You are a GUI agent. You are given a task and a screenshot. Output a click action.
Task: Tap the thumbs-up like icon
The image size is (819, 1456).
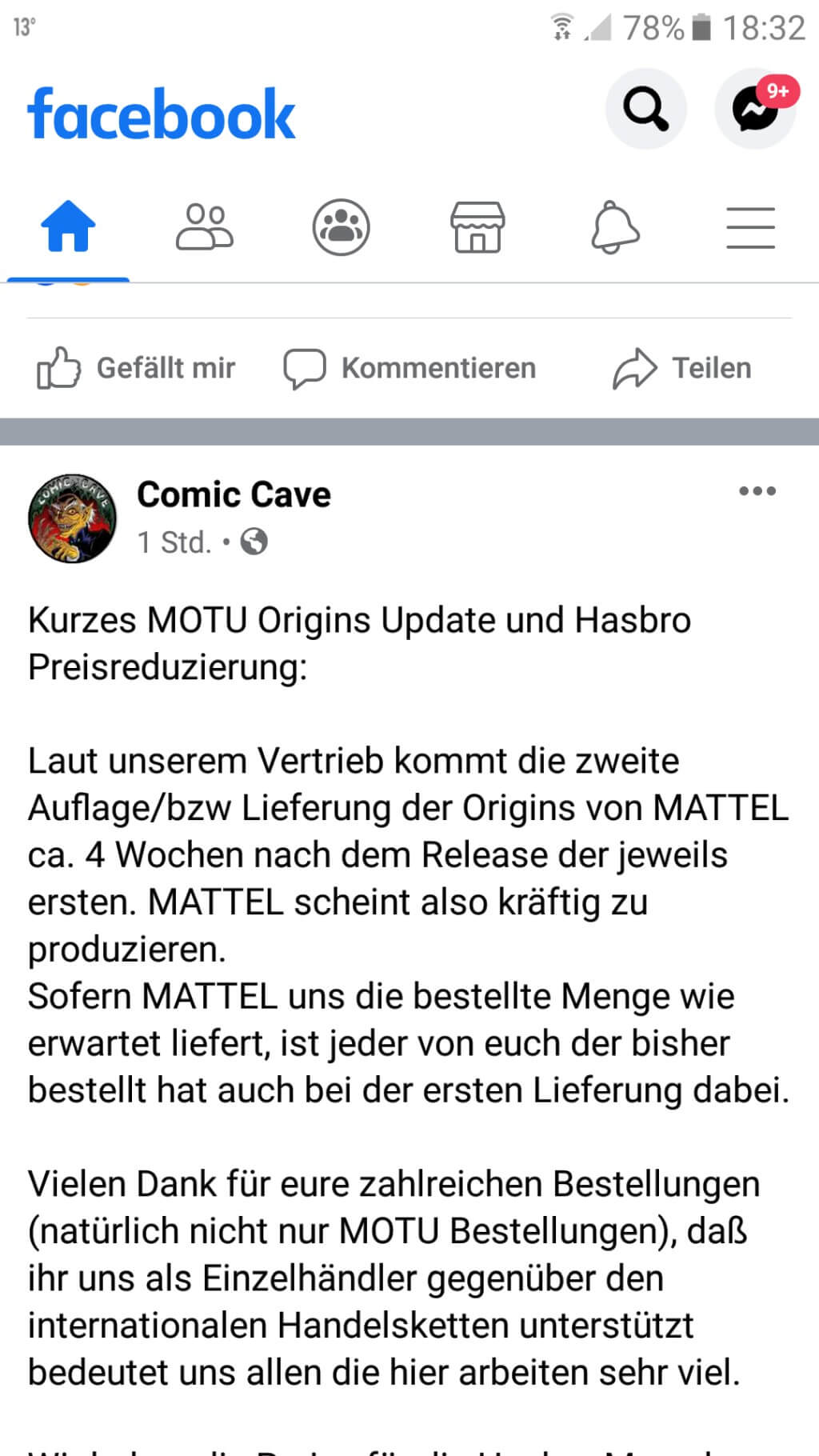coord(58,368)
